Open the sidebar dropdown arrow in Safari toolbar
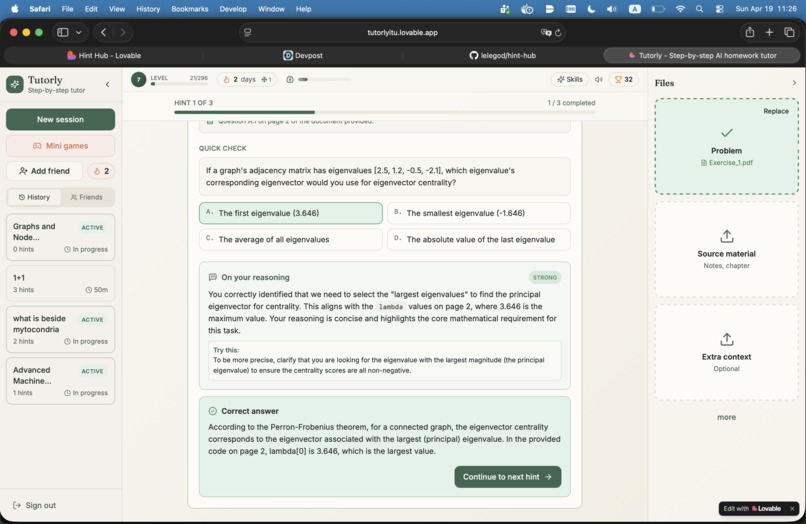Image resolution: width=806 pixels, height=524 pixels. (x=79, y=32)
